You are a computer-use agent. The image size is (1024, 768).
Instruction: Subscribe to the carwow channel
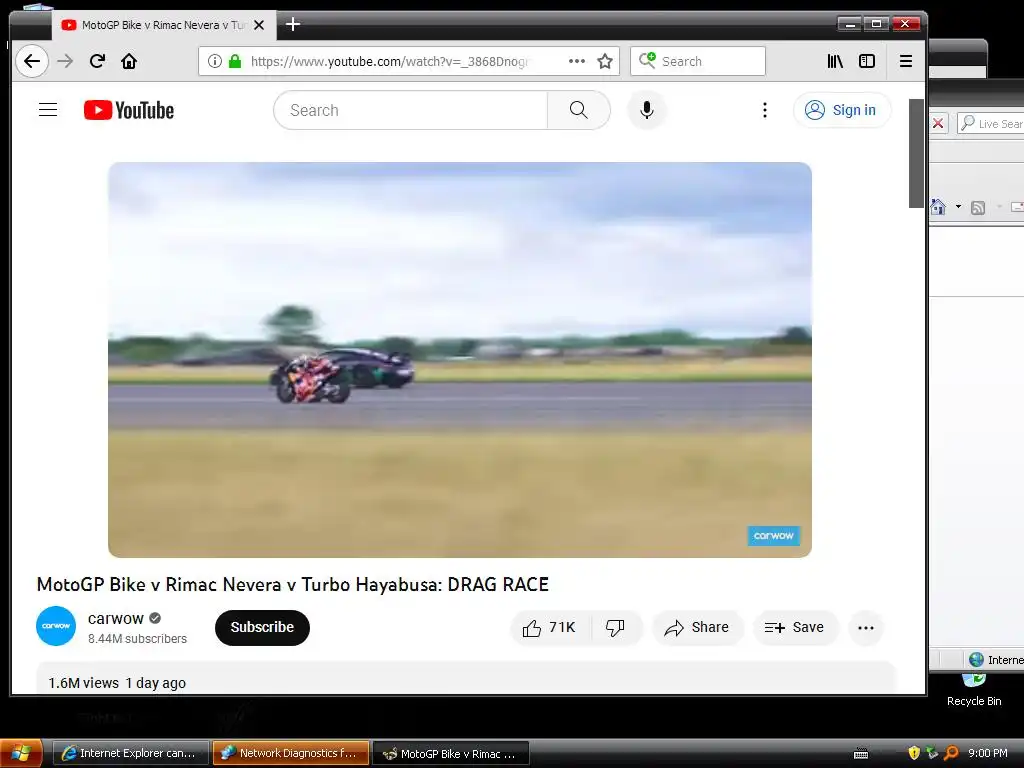click(262, 628)
